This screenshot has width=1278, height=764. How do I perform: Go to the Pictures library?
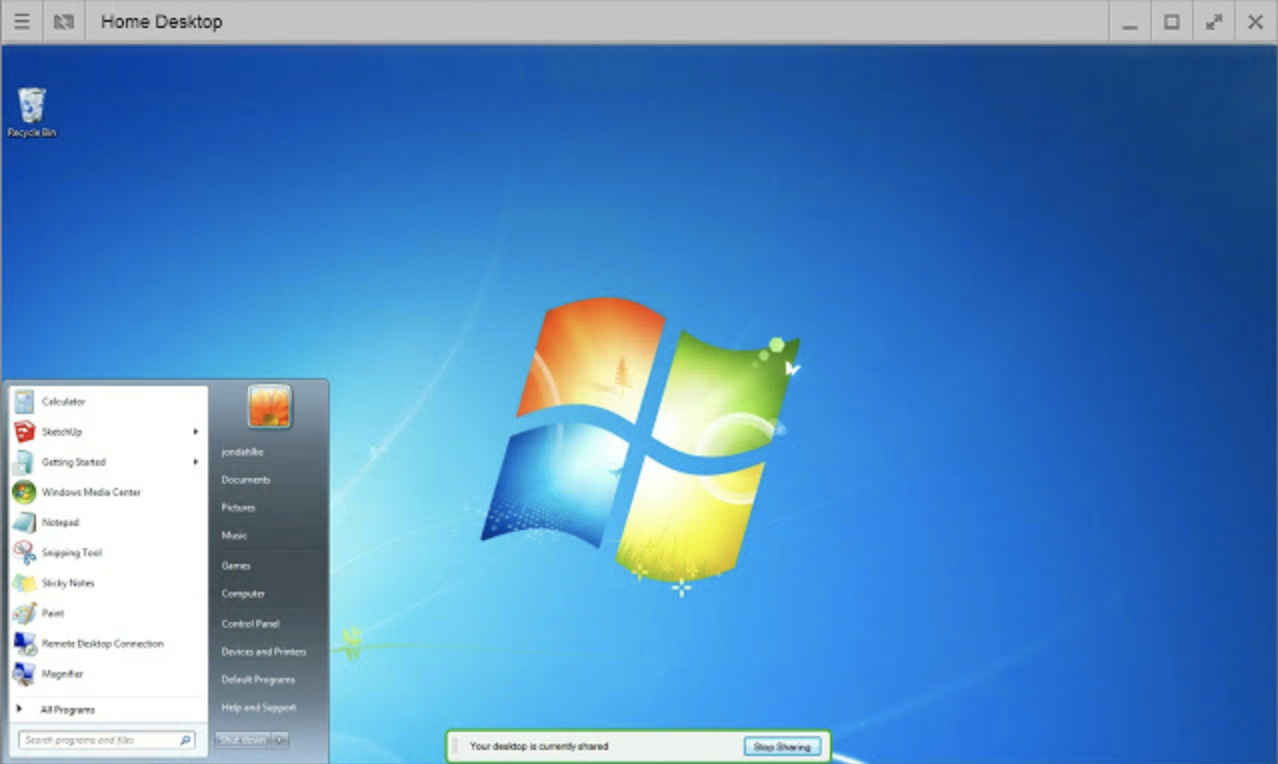239,508
